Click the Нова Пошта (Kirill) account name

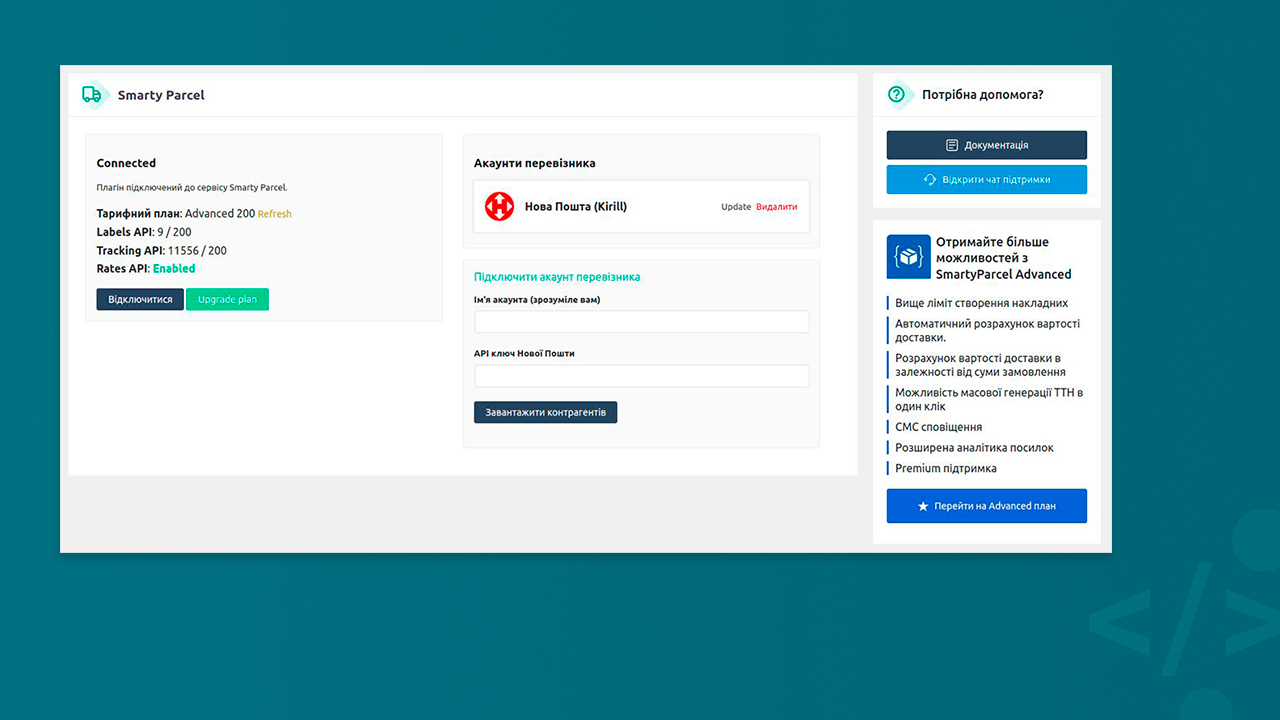point(576,207)
